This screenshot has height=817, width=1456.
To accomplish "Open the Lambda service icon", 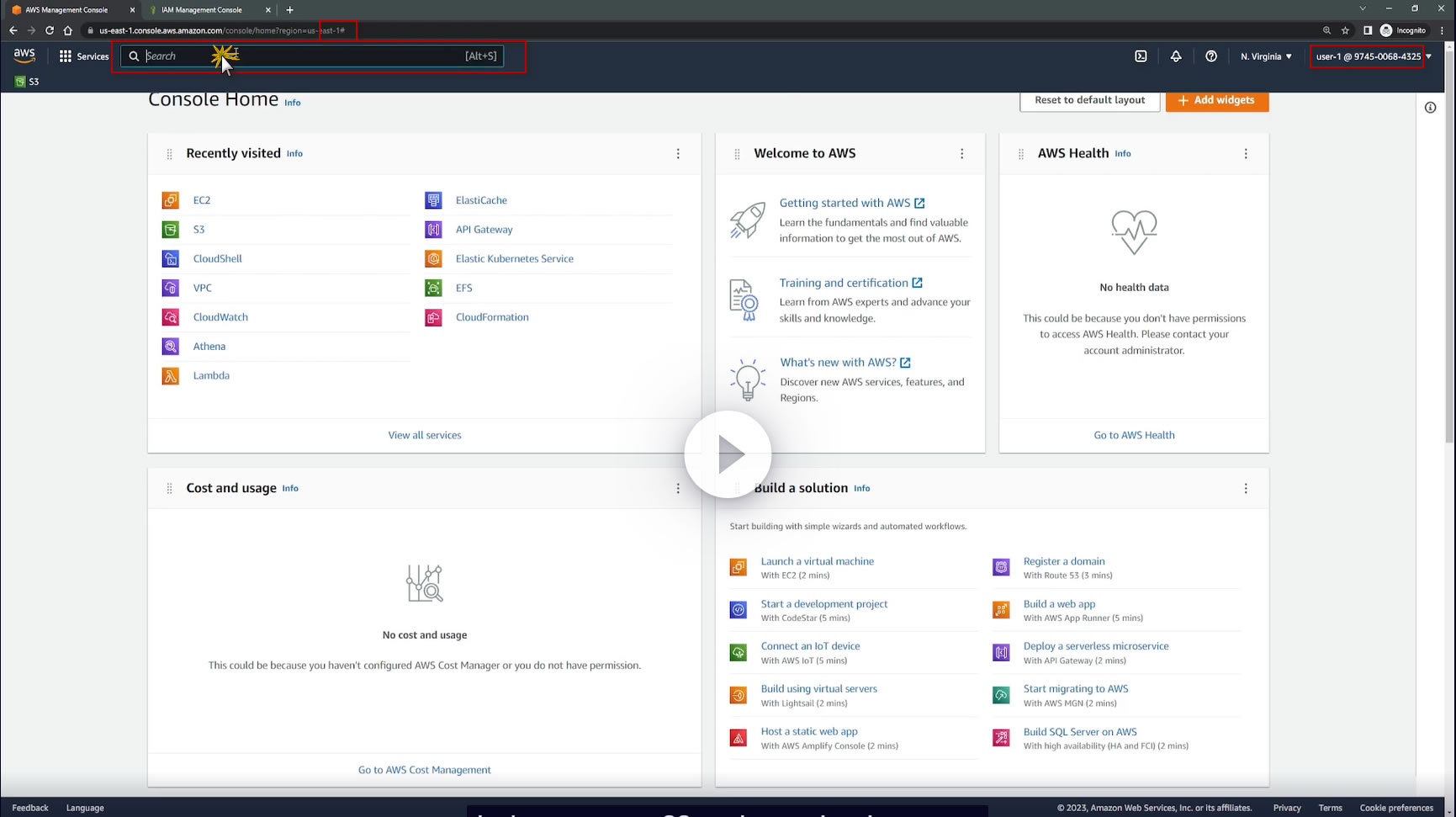I will click(x=171, y=376).
